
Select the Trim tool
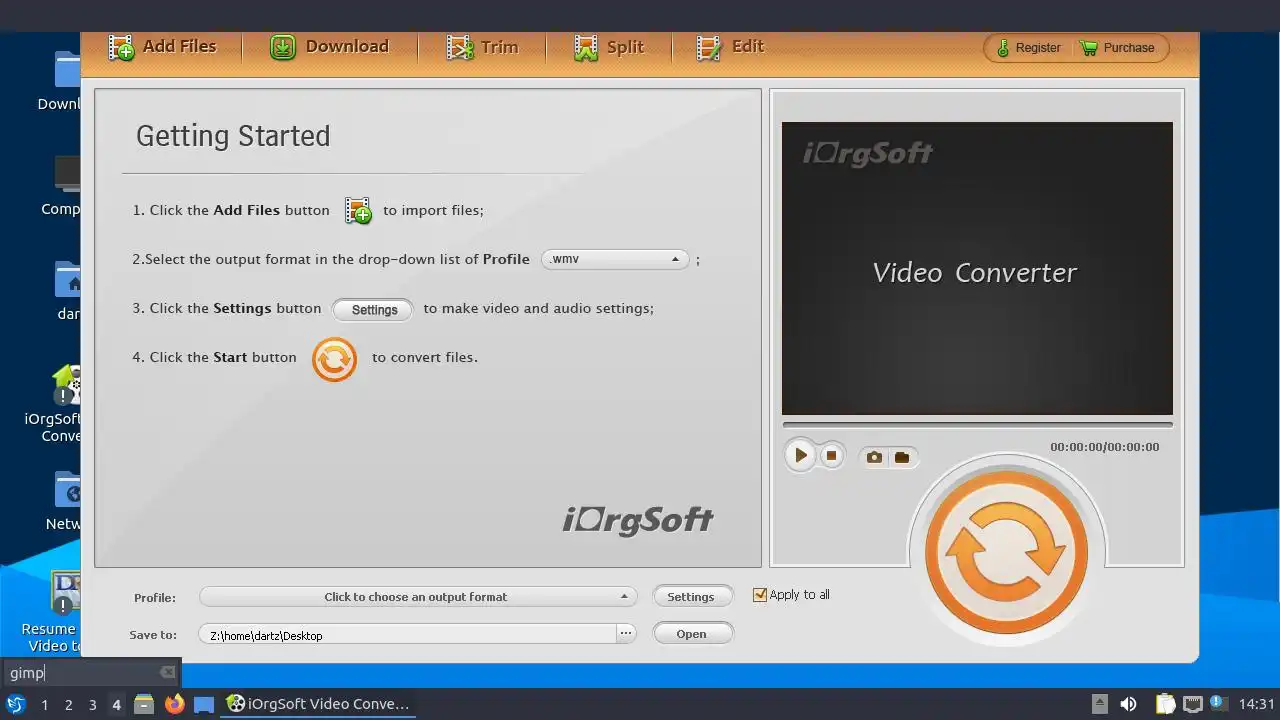[x=483, y=47]
